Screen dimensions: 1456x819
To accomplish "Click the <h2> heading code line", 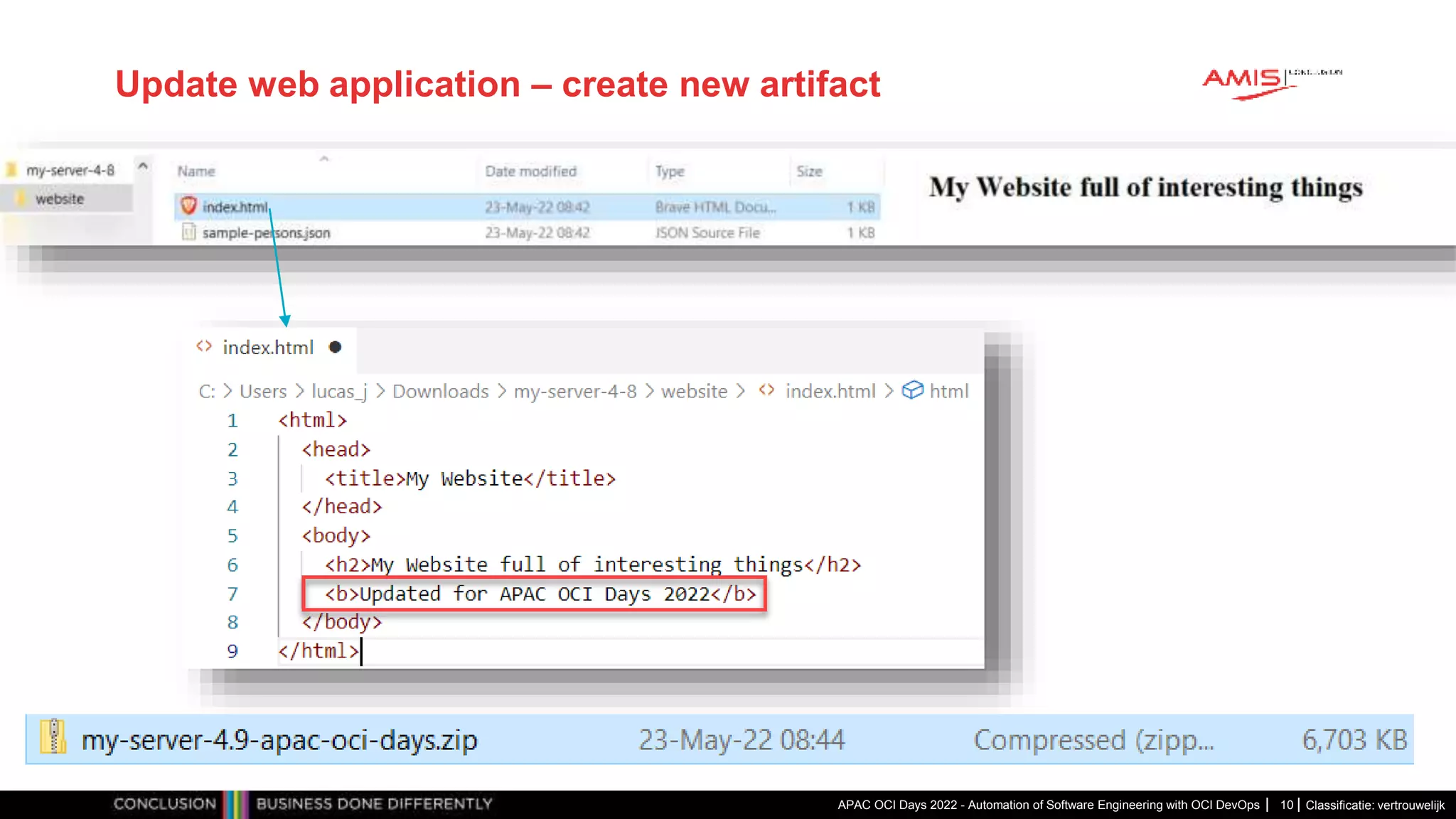I will [593, 564].
